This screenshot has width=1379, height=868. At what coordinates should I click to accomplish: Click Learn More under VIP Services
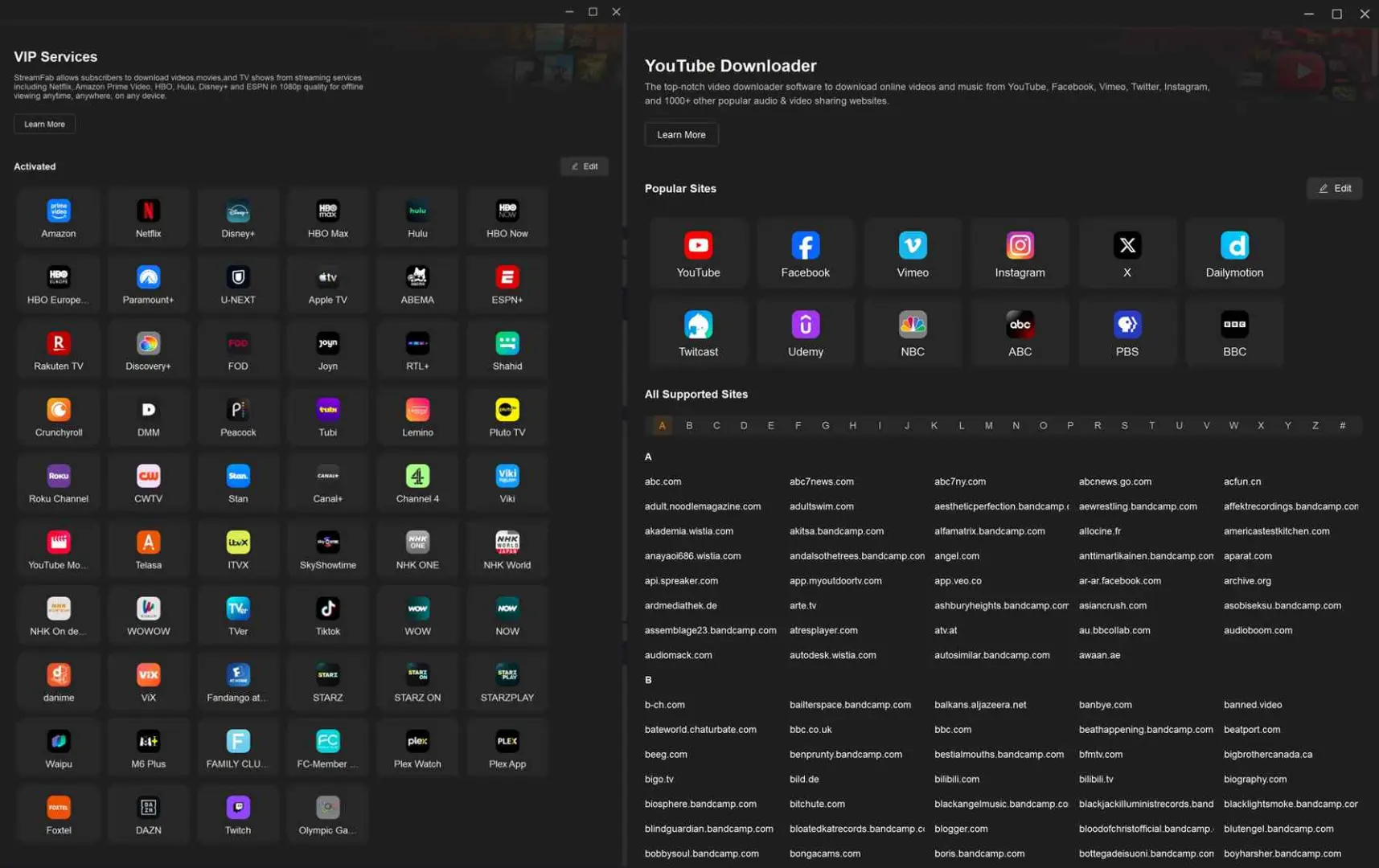44,124
